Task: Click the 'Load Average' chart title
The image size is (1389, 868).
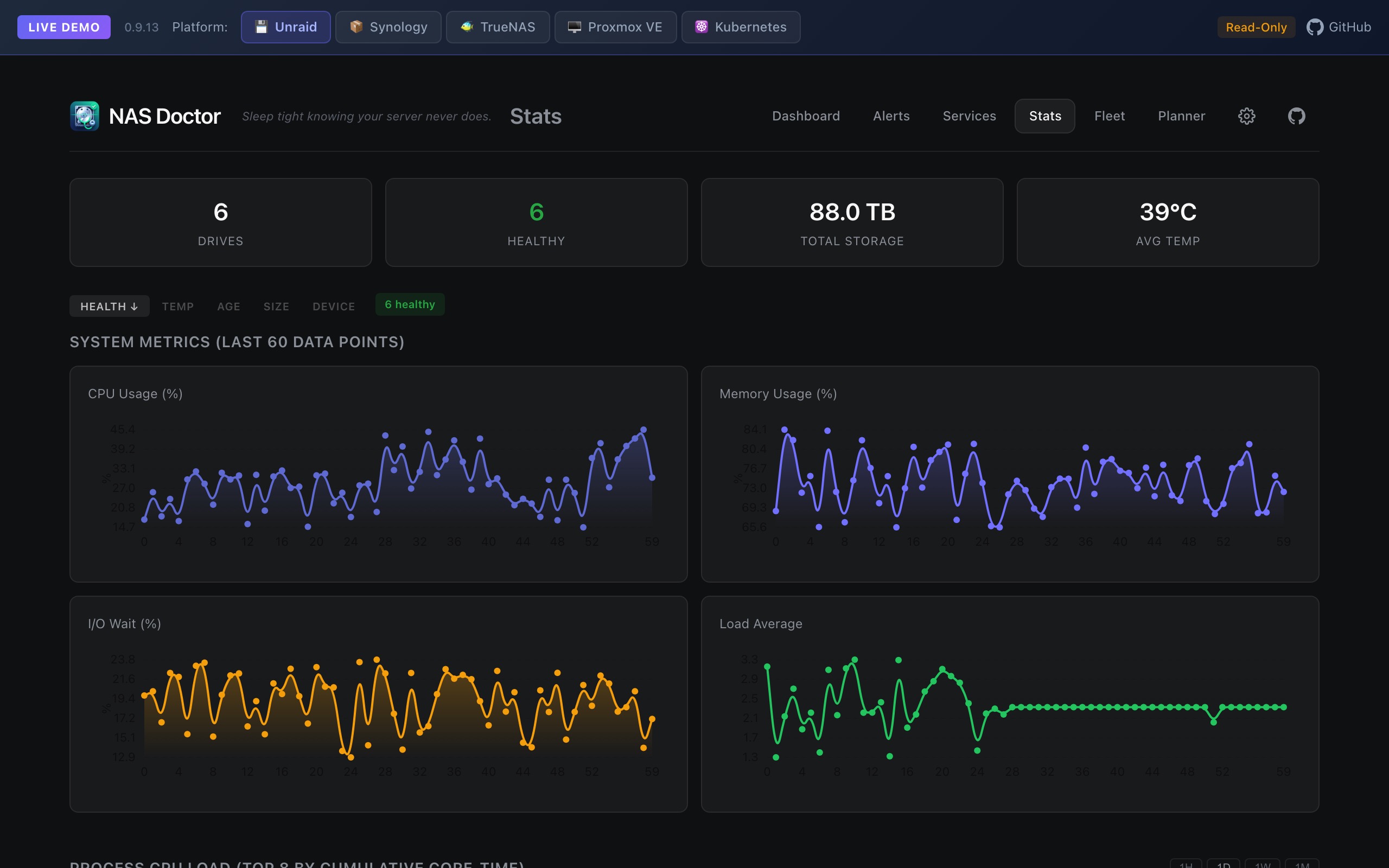Action: [761, 623]
